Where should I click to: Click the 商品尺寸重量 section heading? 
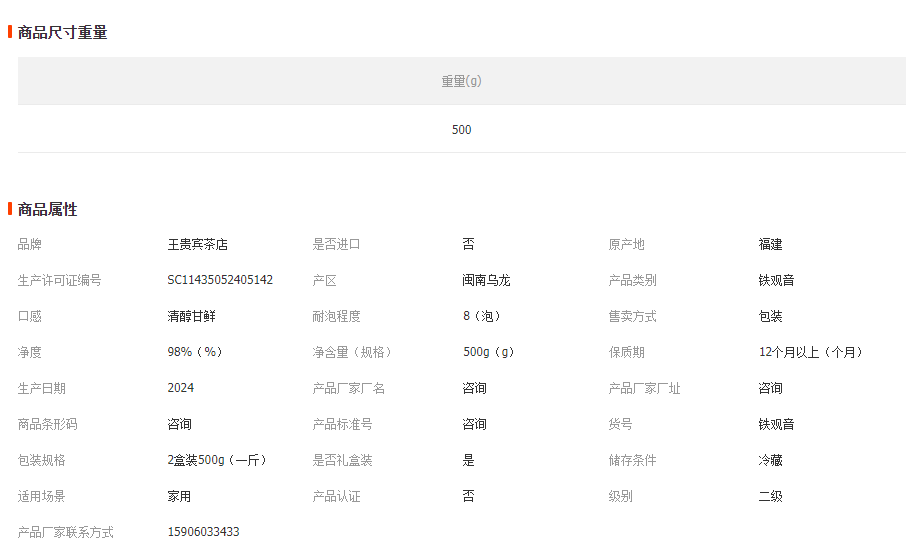coord(62,32)
